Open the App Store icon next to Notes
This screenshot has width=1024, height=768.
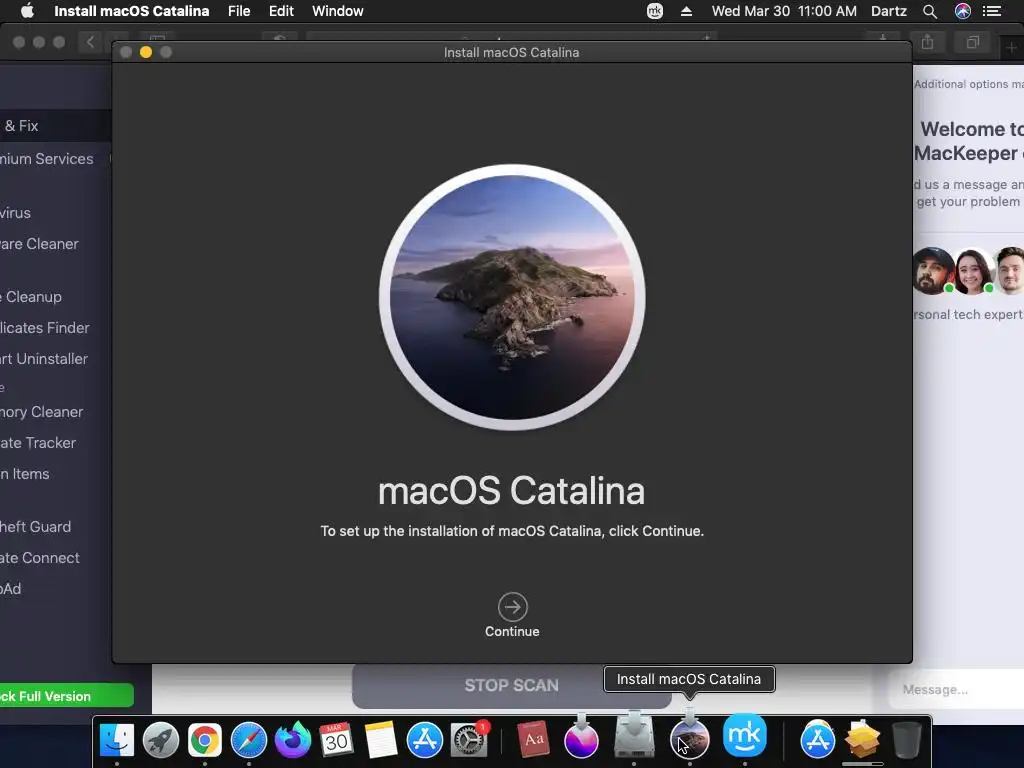(424, 741)
